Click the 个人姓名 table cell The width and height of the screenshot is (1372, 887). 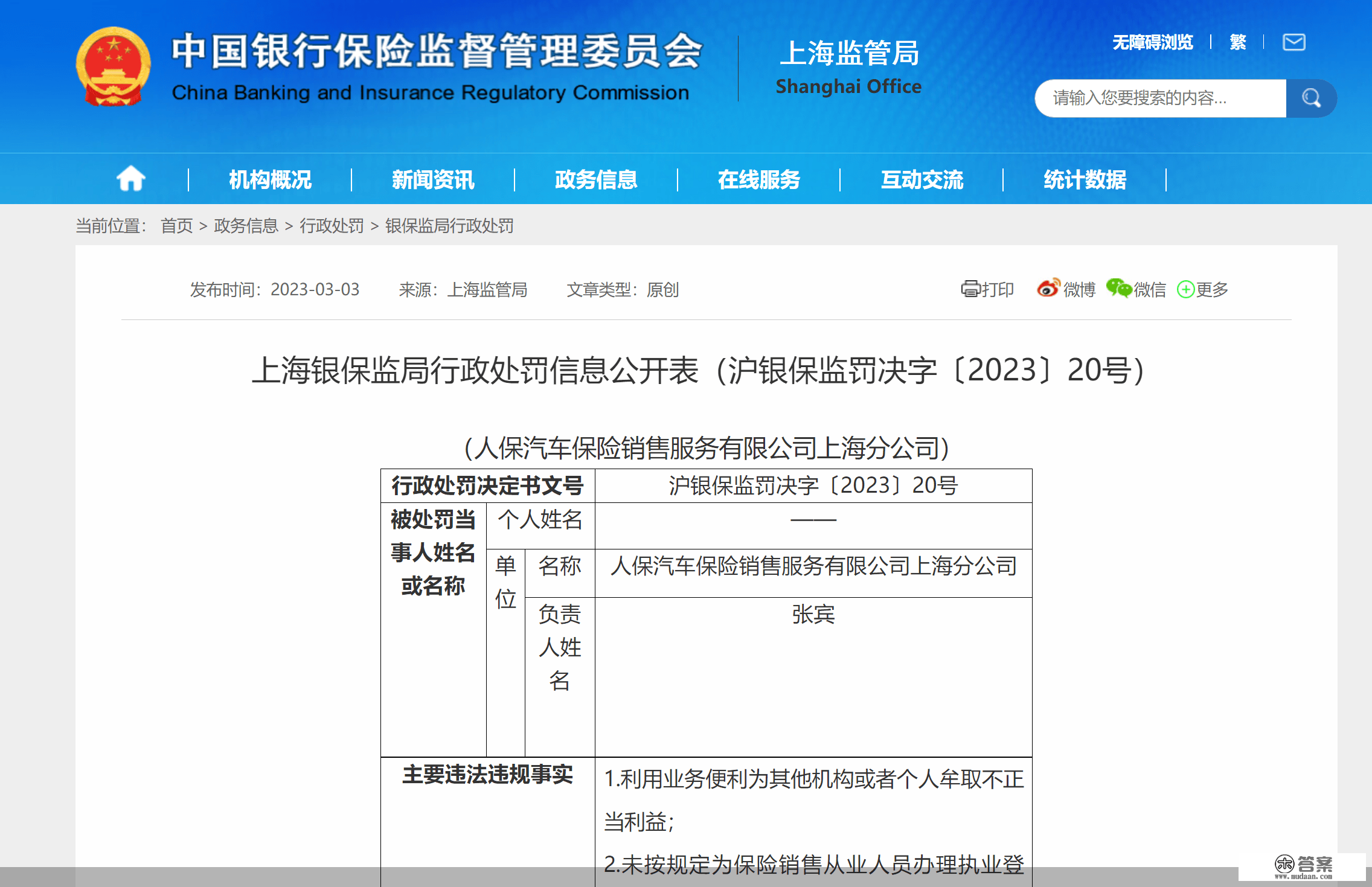(540, 525)
